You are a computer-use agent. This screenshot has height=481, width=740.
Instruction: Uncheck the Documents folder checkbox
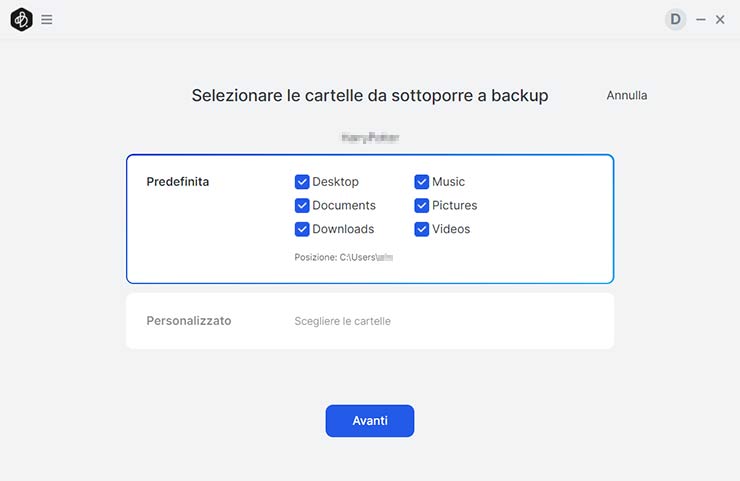pyautogui.click(x=302, y=205)
